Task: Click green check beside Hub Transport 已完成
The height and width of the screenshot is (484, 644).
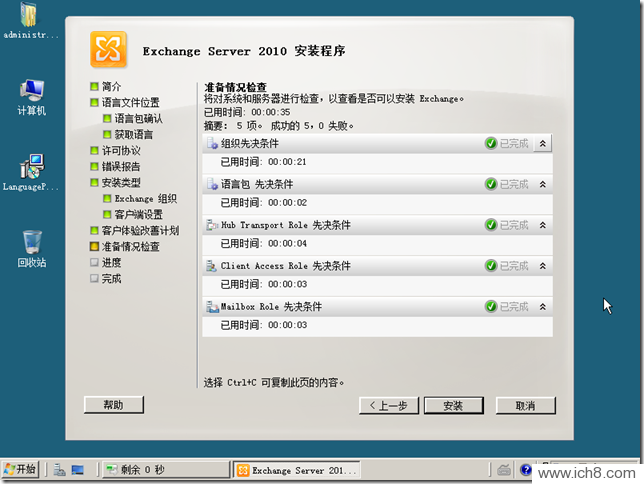Action: click(x=491, y=225)
